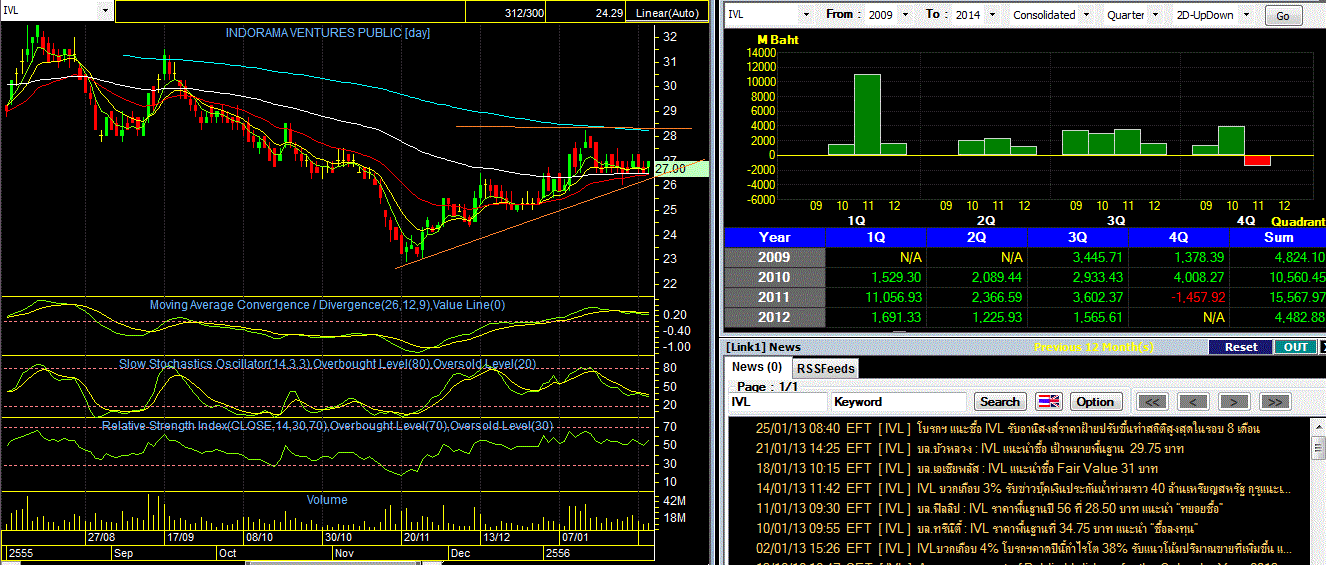Focus the news symbol field containing IVL
This screenshot has height=565, width=1326.
point(778,401)
